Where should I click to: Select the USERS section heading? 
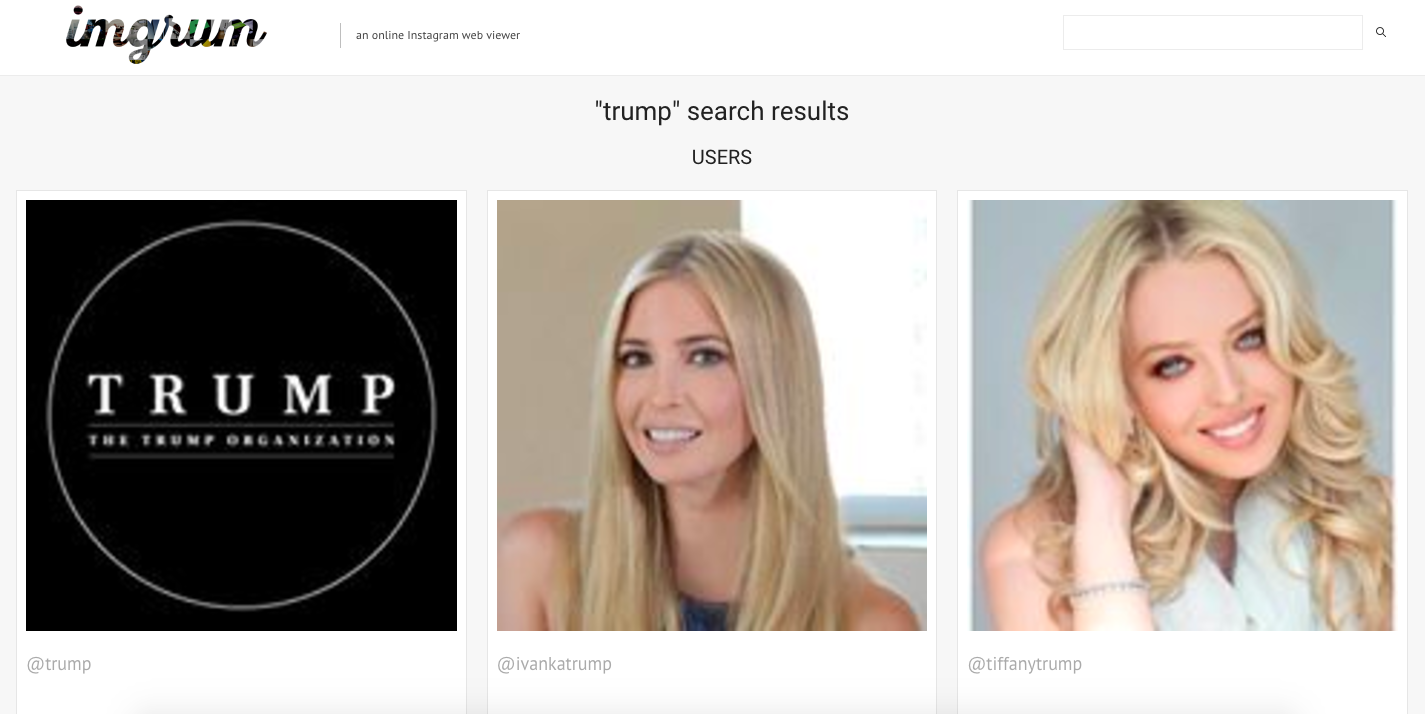[721, 157]
